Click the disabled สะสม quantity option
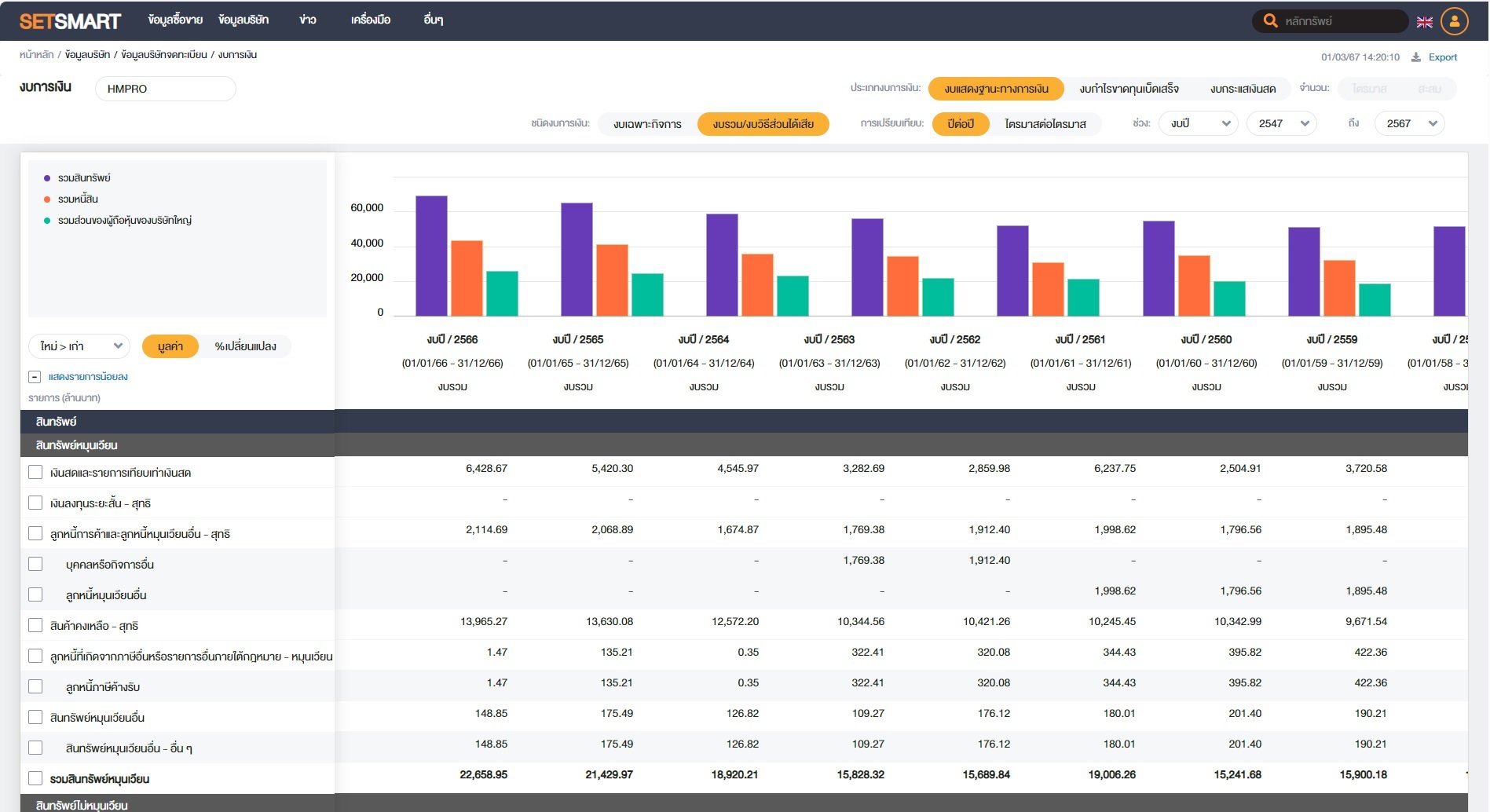 [x=1430, y=89]
